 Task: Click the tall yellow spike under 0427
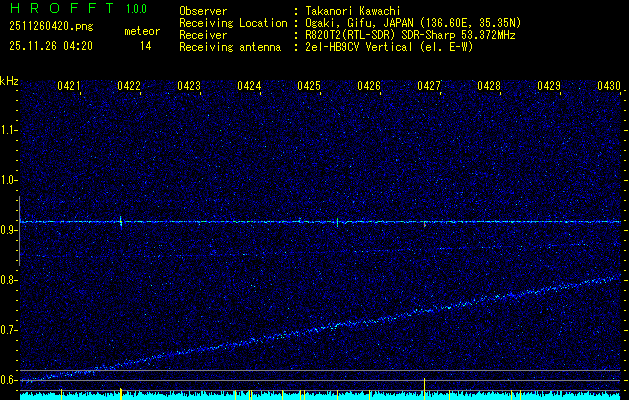pyautogui.click(x=425, y=386)
